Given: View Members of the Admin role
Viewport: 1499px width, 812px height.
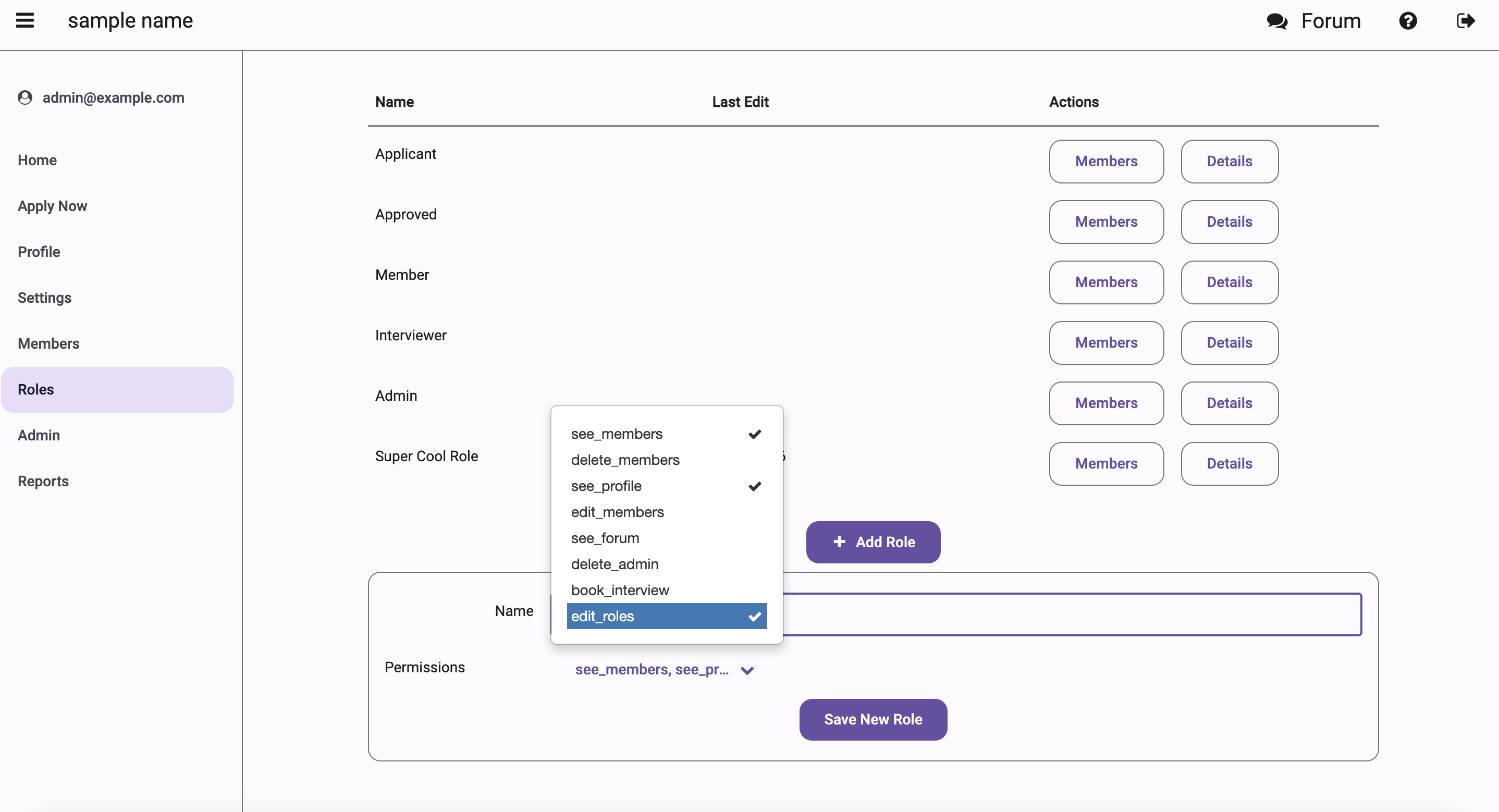Looking at the screenshot, I should [x=1106, y=403].
